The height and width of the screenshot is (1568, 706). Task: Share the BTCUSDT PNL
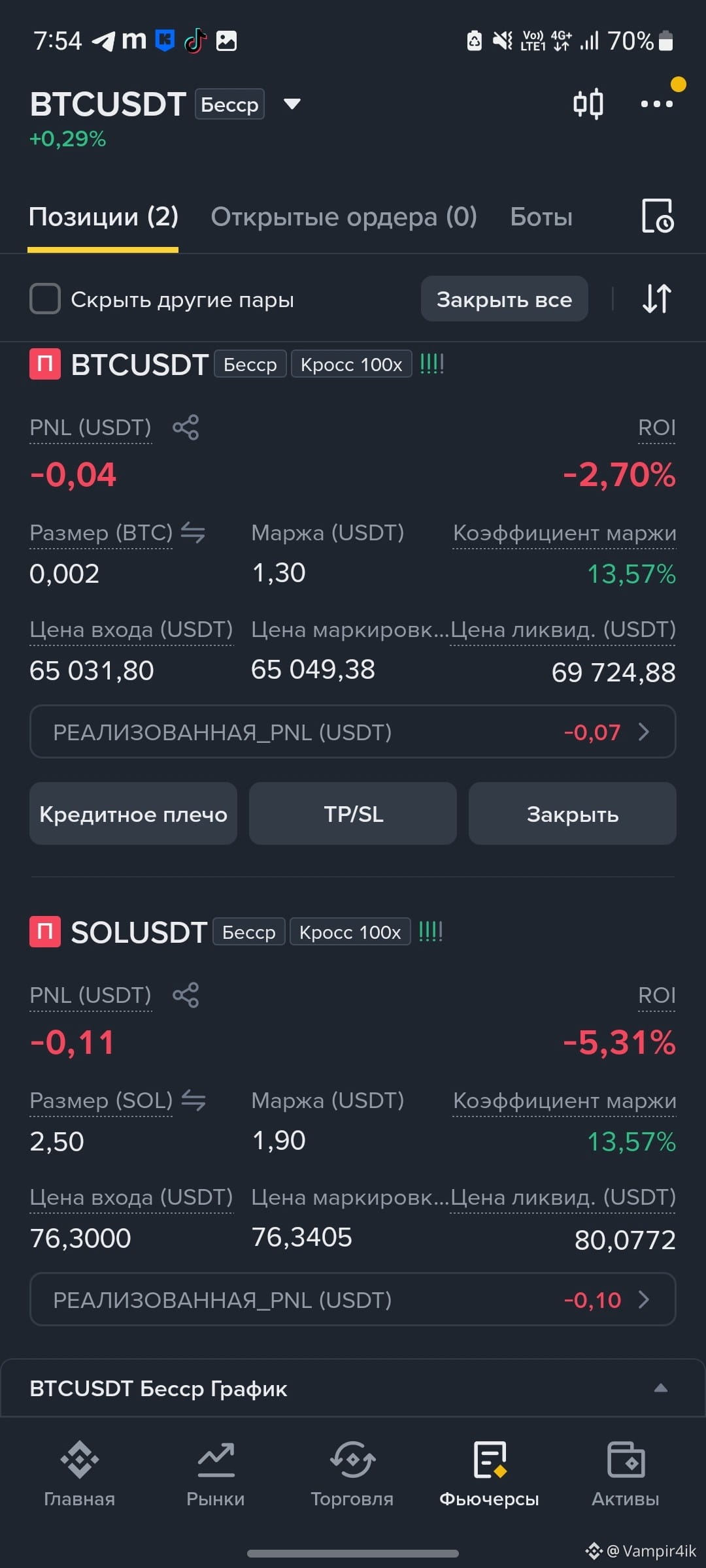186,427
